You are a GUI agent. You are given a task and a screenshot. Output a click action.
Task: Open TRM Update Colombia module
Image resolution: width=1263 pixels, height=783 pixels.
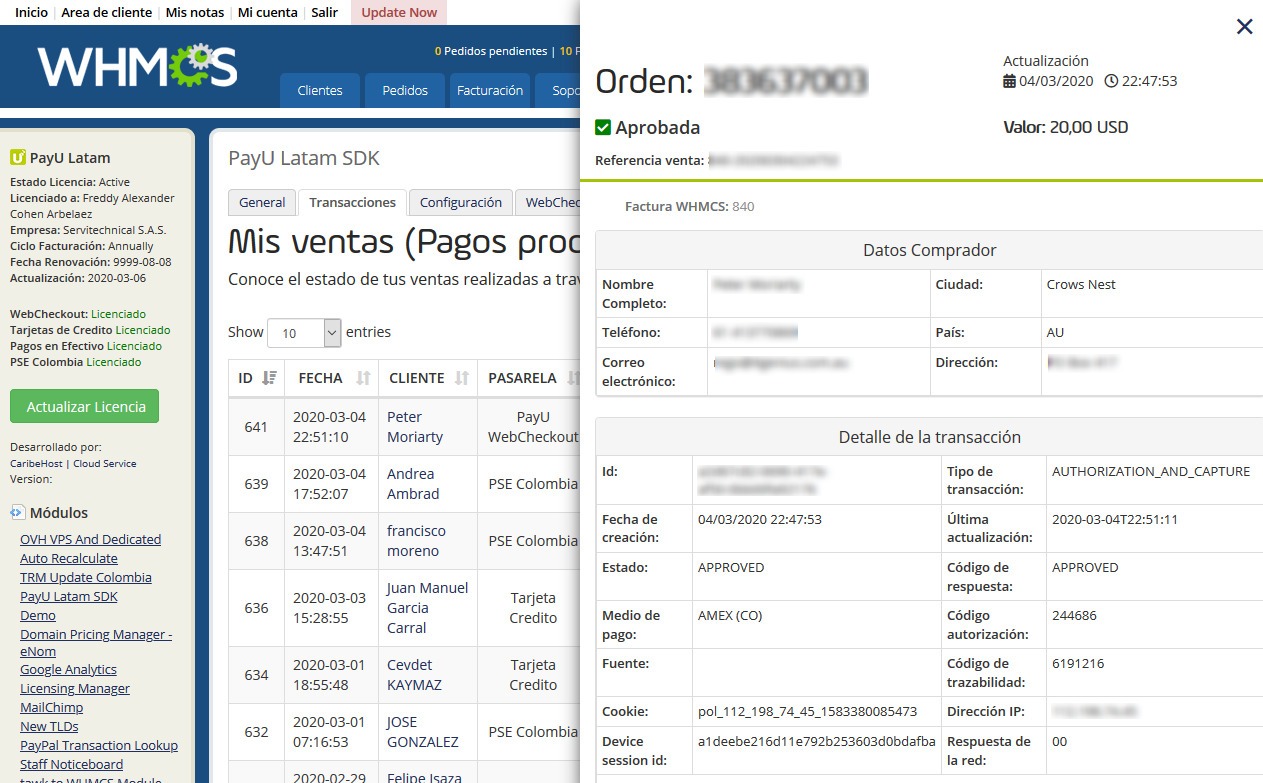click(x=86, y=577)
